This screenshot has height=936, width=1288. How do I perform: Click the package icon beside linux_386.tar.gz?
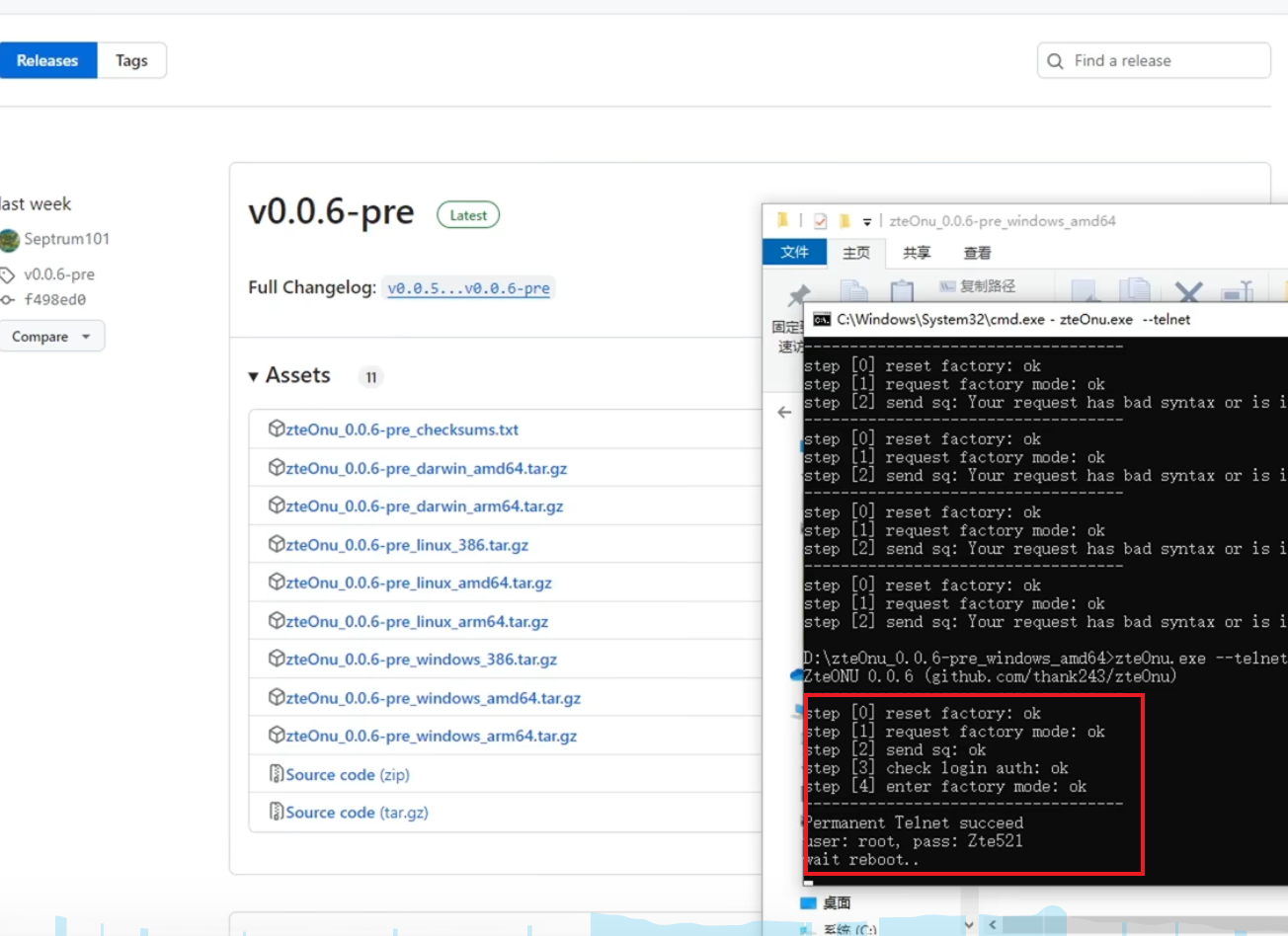pyautogui.click(x=277, y=543)
